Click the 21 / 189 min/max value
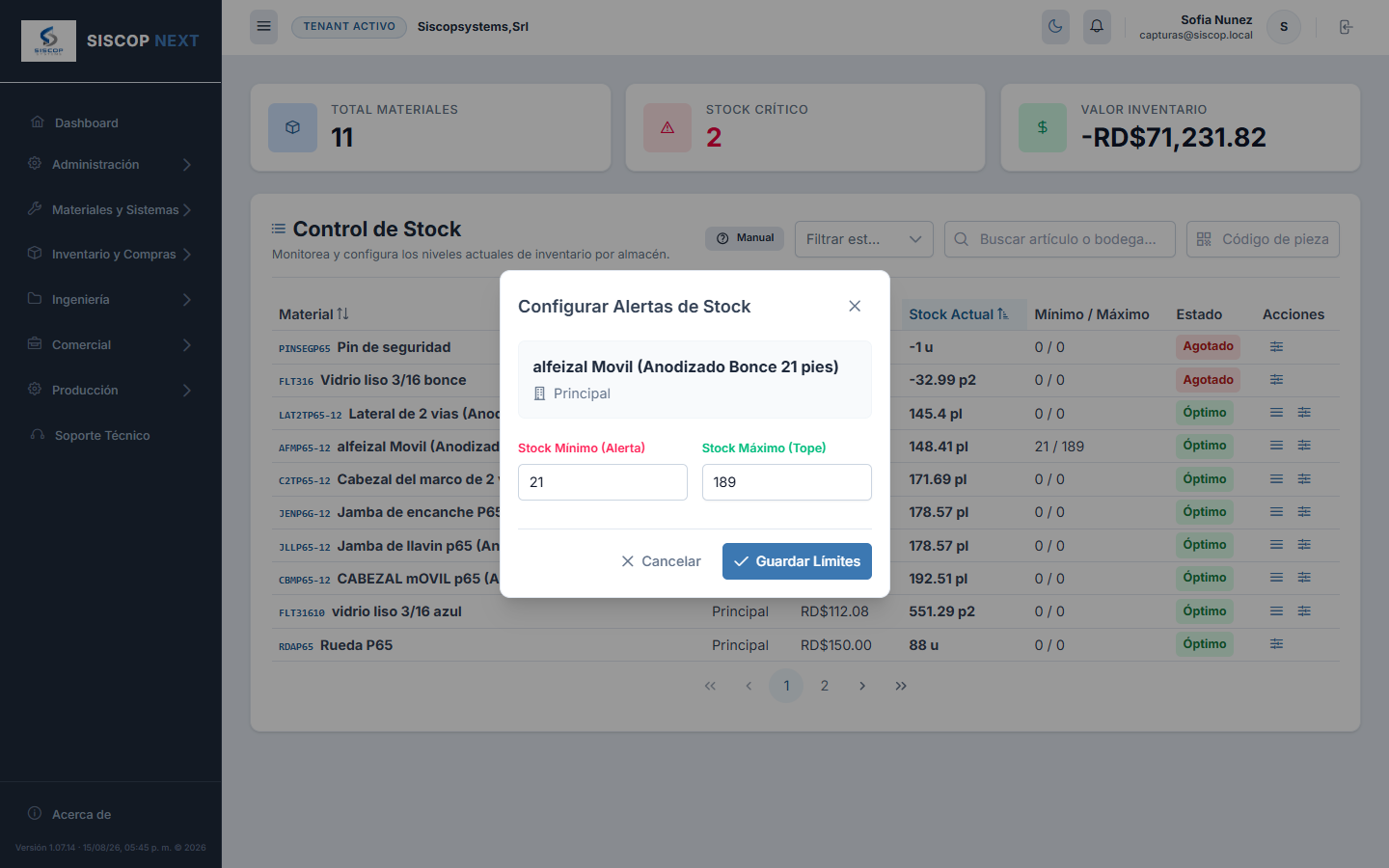 coord(1059,447)
